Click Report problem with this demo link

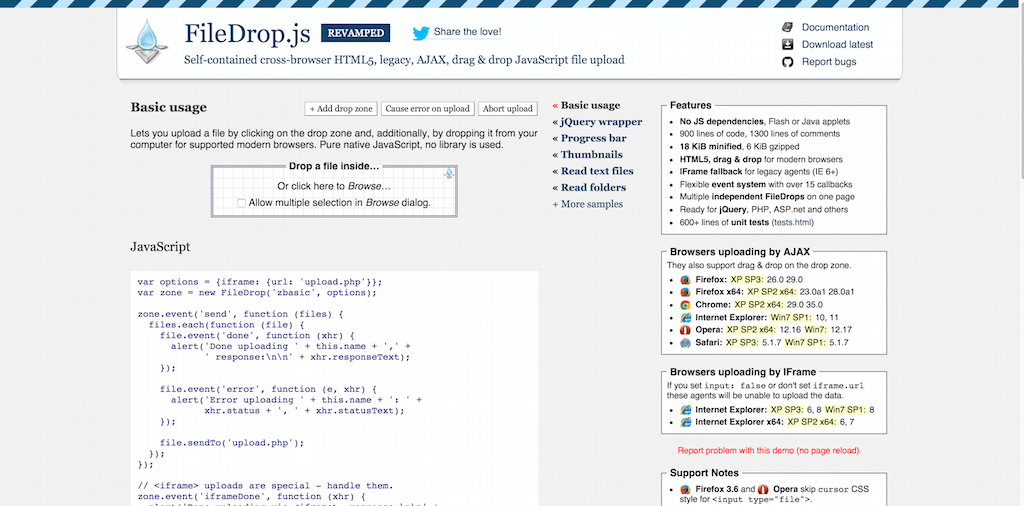(768, 451)
